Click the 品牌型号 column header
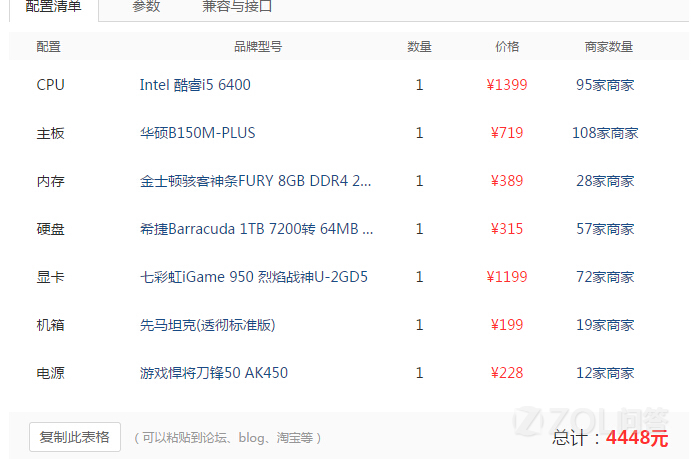Viewport: 691px width, 459px height. pyautogui.click(x=258, y=46)
